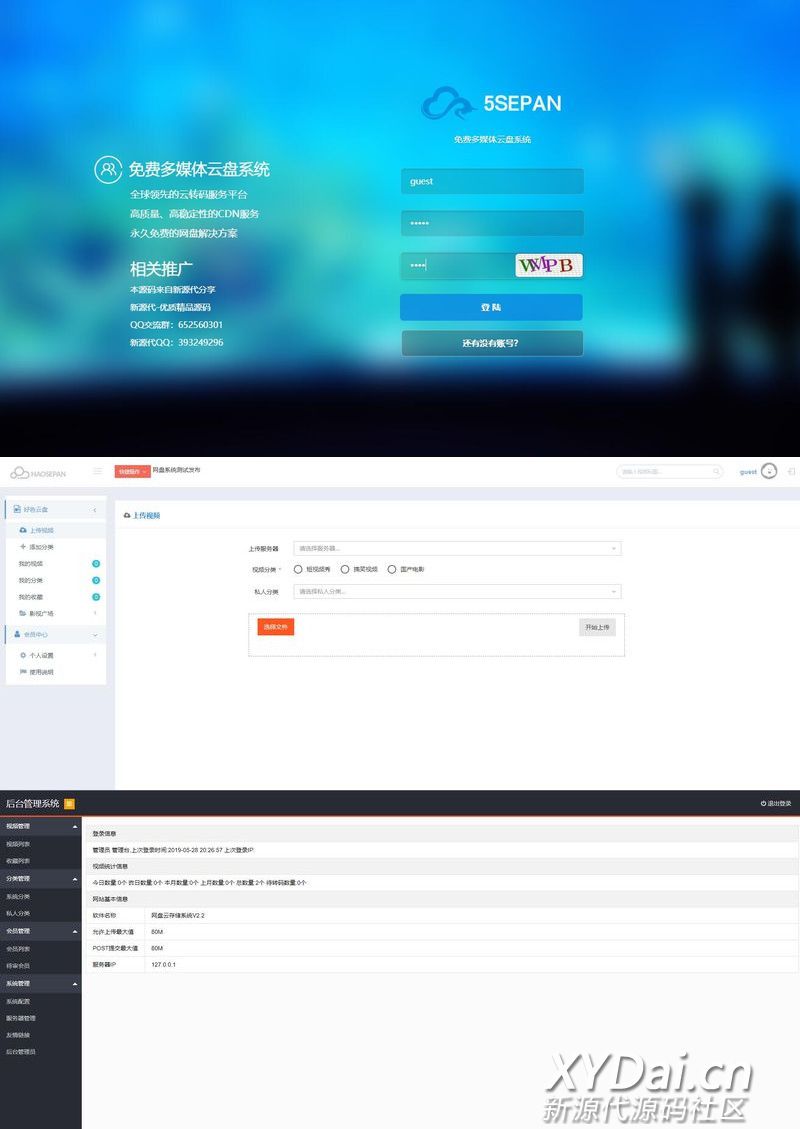Click the guest username field on login
800x1129 pixels.
pyautogui.click(x=492, y=181)
